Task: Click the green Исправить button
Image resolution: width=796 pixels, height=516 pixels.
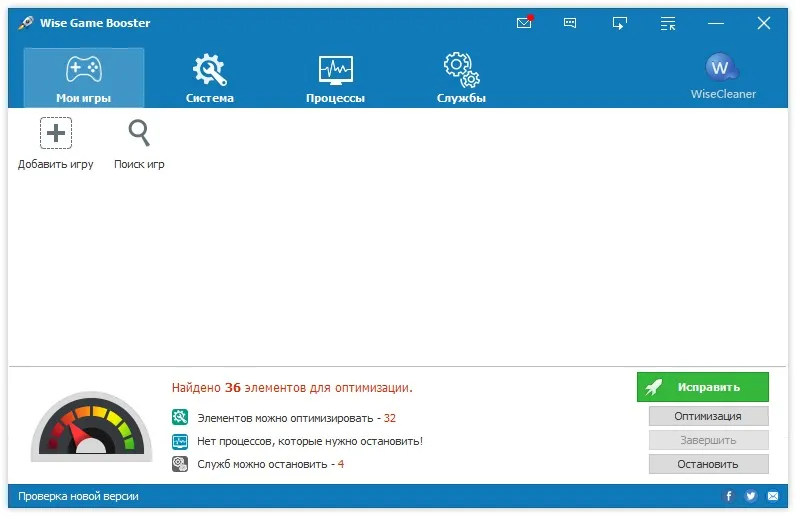Action: 703,387
